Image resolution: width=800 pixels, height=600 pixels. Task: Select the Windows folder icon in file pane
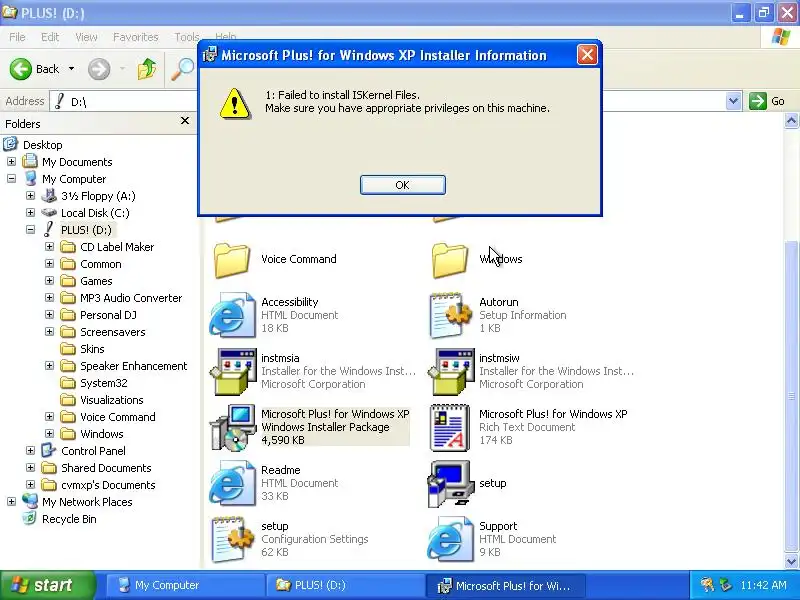coord(450,260)
